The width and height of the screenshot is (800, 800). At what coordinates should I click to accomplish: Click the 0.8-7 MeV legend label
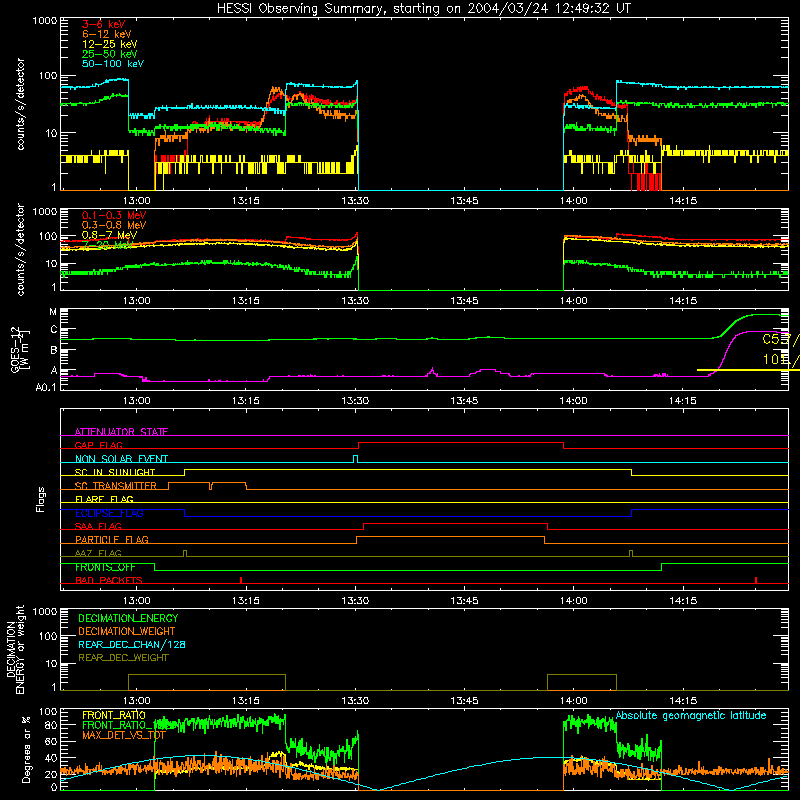[x=109, y=235]
